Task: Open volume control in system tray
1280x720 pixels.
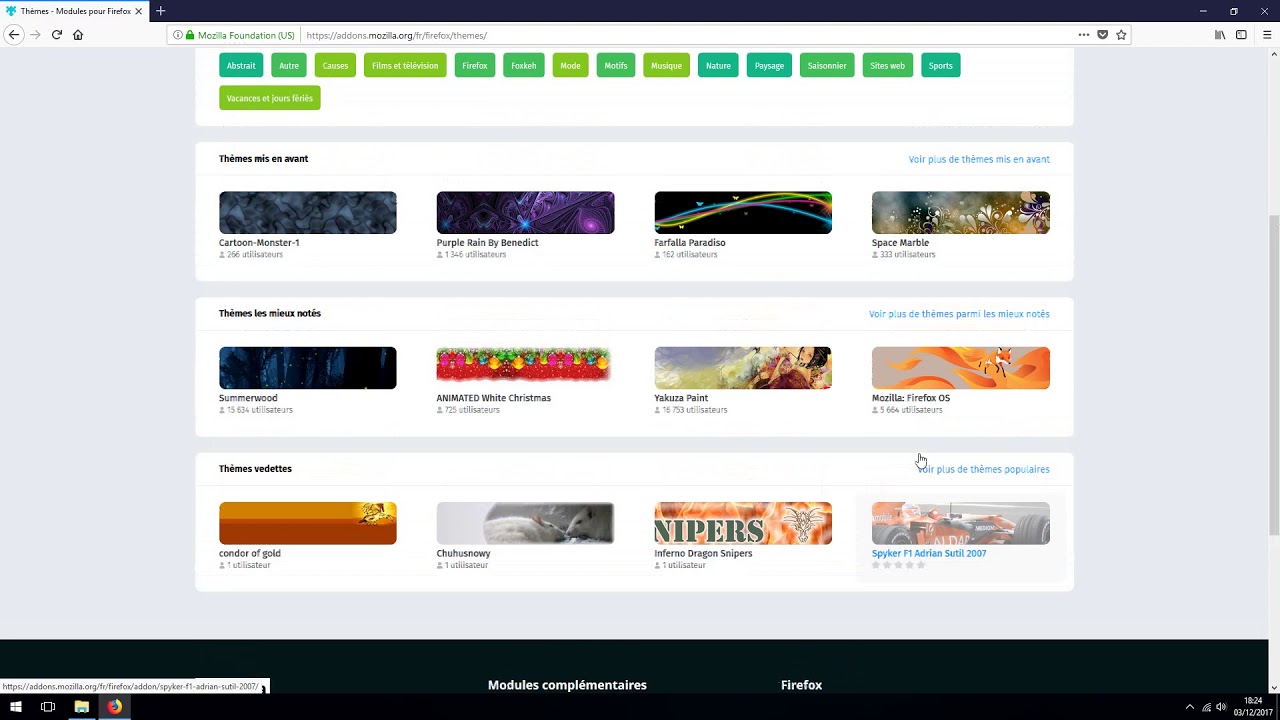Action: pos(1221,707)
